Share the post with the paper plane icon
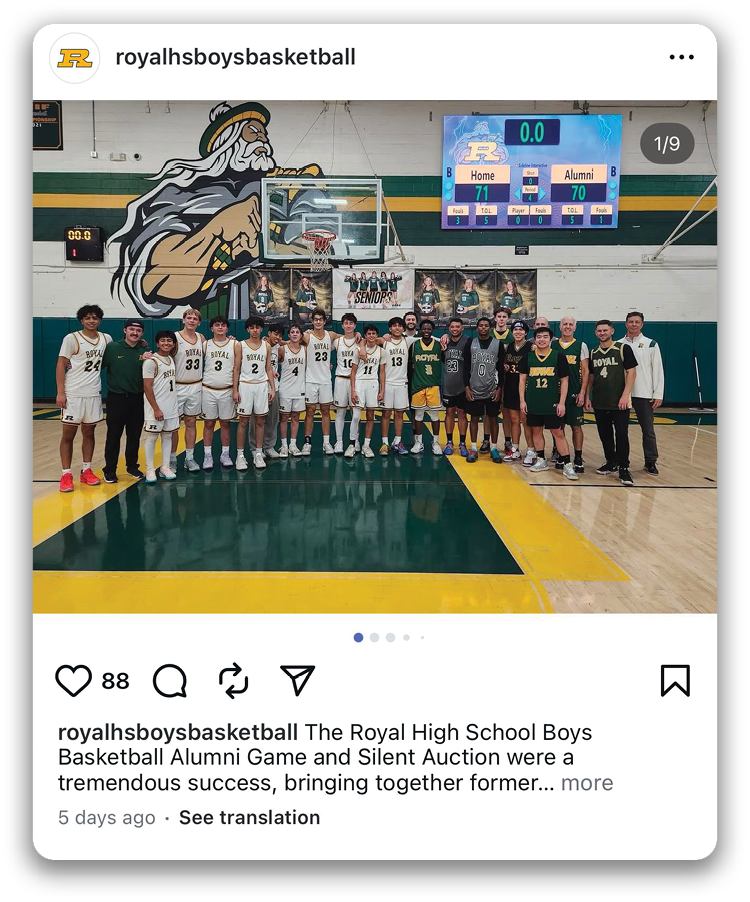Image resolution: width=750 pixels, height=902 pixels. pos(297,680)
